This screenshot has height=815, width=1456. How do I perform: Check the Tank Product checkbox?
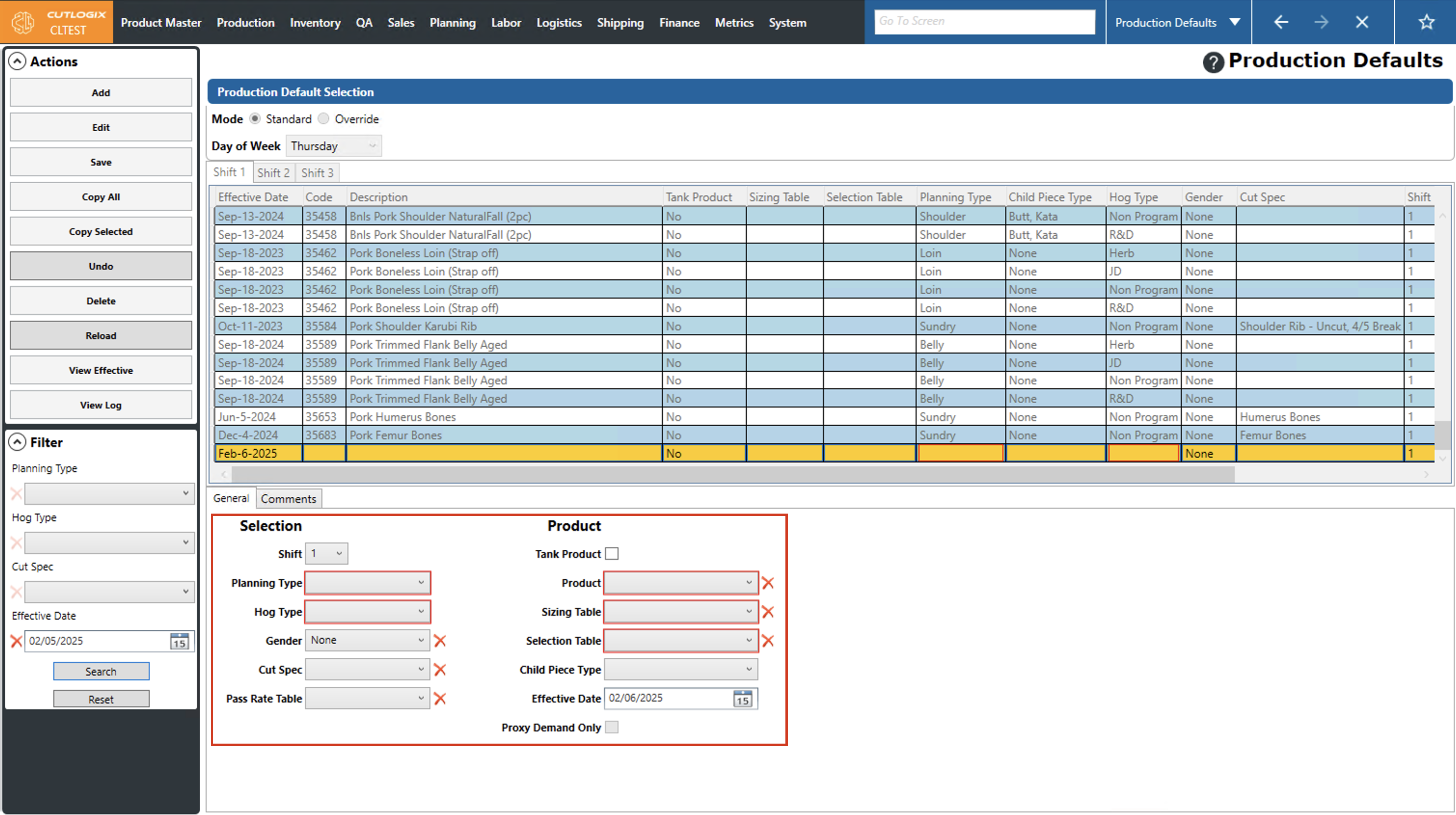pos(612,554)
